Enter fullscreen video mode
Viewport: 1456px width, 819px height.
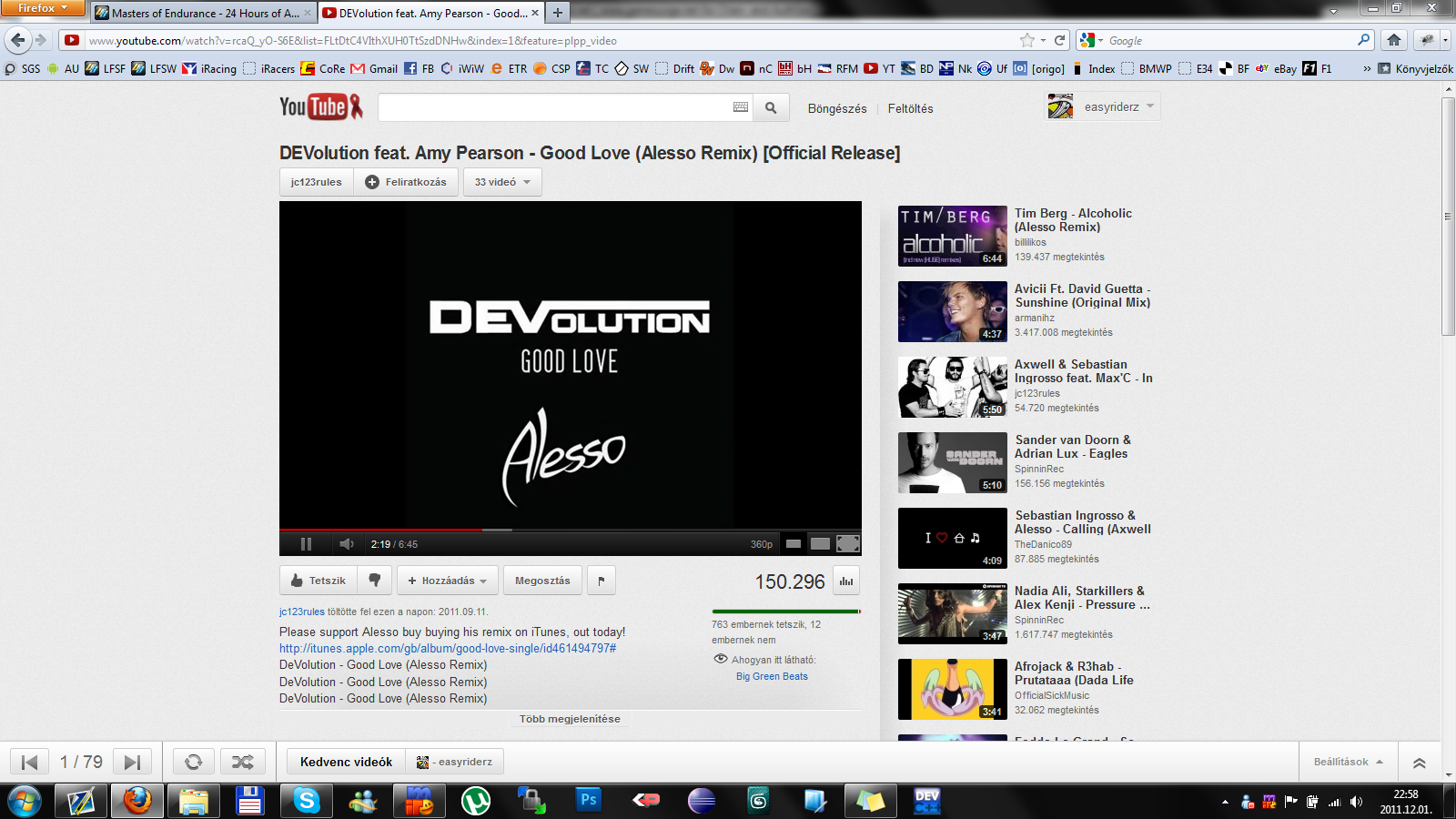[848, 544]
